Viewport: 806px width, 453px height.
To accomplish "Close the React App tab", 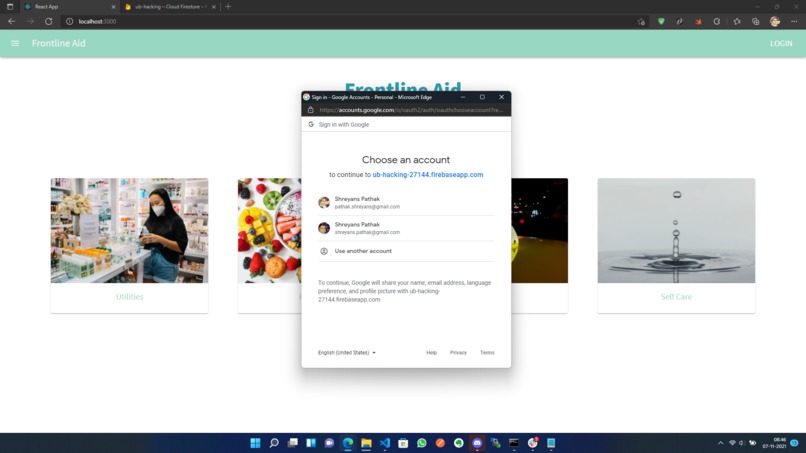I will [x=113, y=7].
